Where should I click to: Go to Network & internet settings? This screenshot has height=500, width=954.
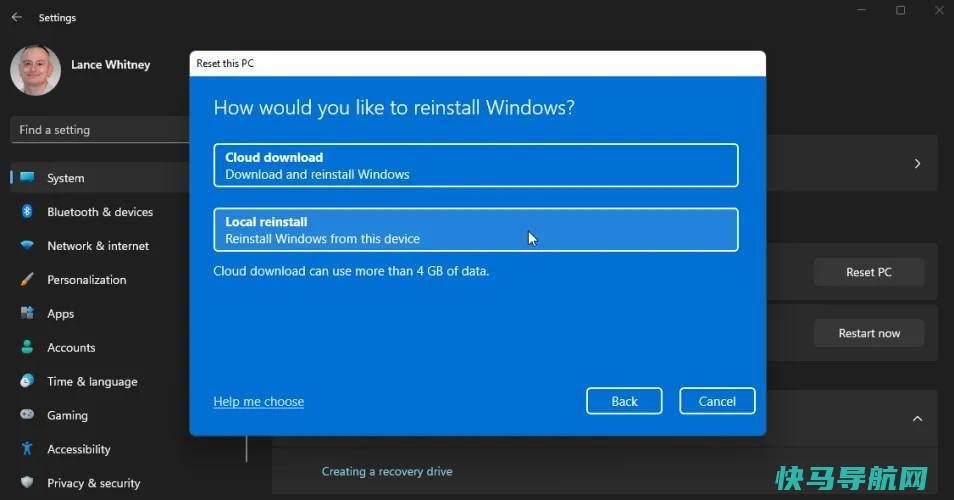98,246
